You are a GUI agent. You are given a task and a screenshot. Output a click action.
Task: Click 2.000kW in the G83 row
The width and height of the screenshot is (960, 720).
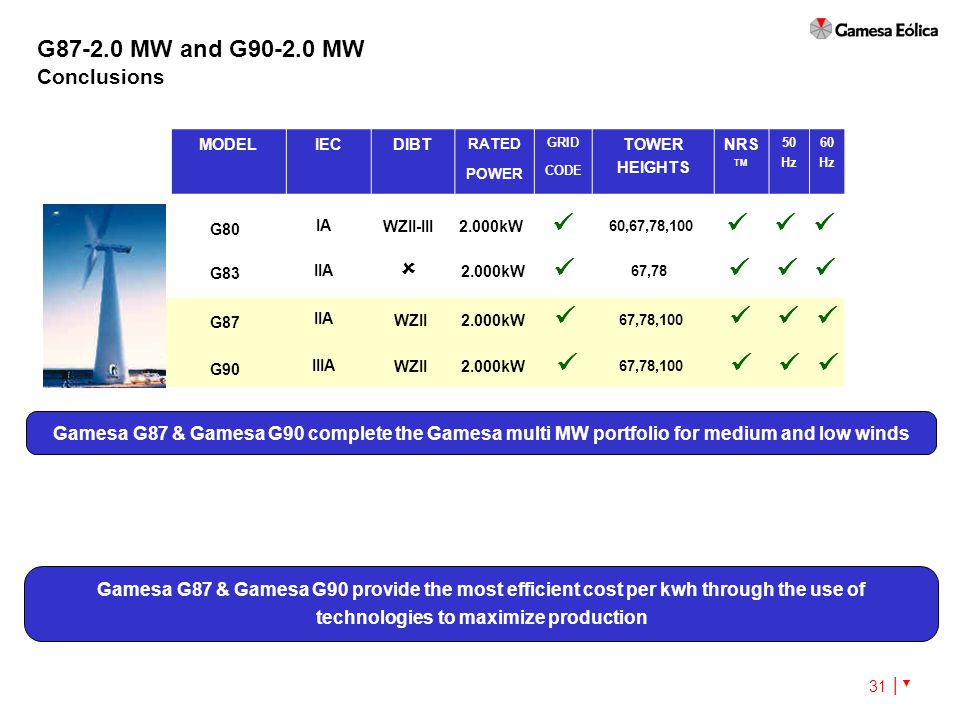click(493, 271)
